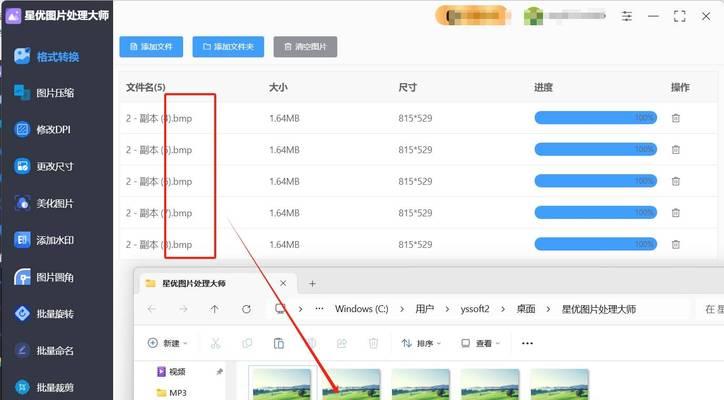Open the 格式转换 format conversion module
Screen dimensions: 724x400
coord(47,56)
